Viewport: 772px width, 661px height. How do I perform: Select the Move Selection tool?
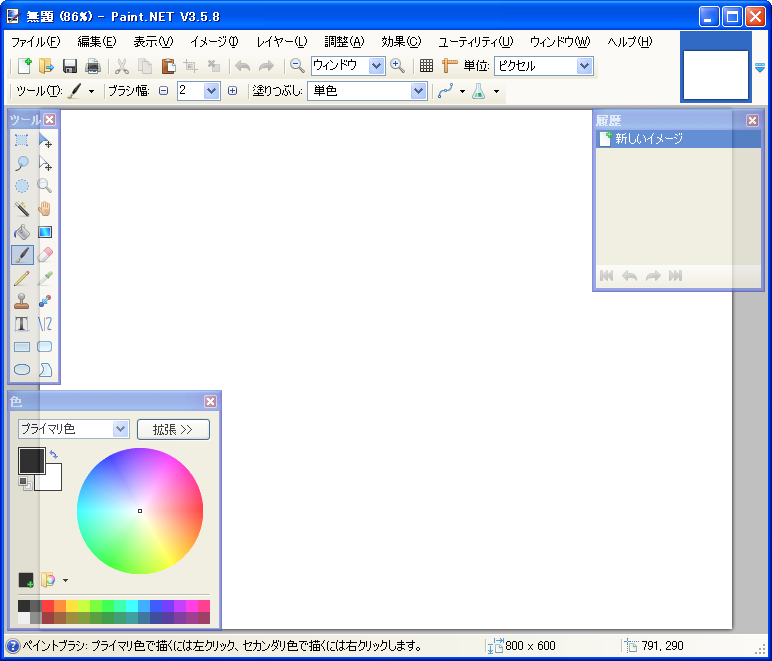point(45,163)
